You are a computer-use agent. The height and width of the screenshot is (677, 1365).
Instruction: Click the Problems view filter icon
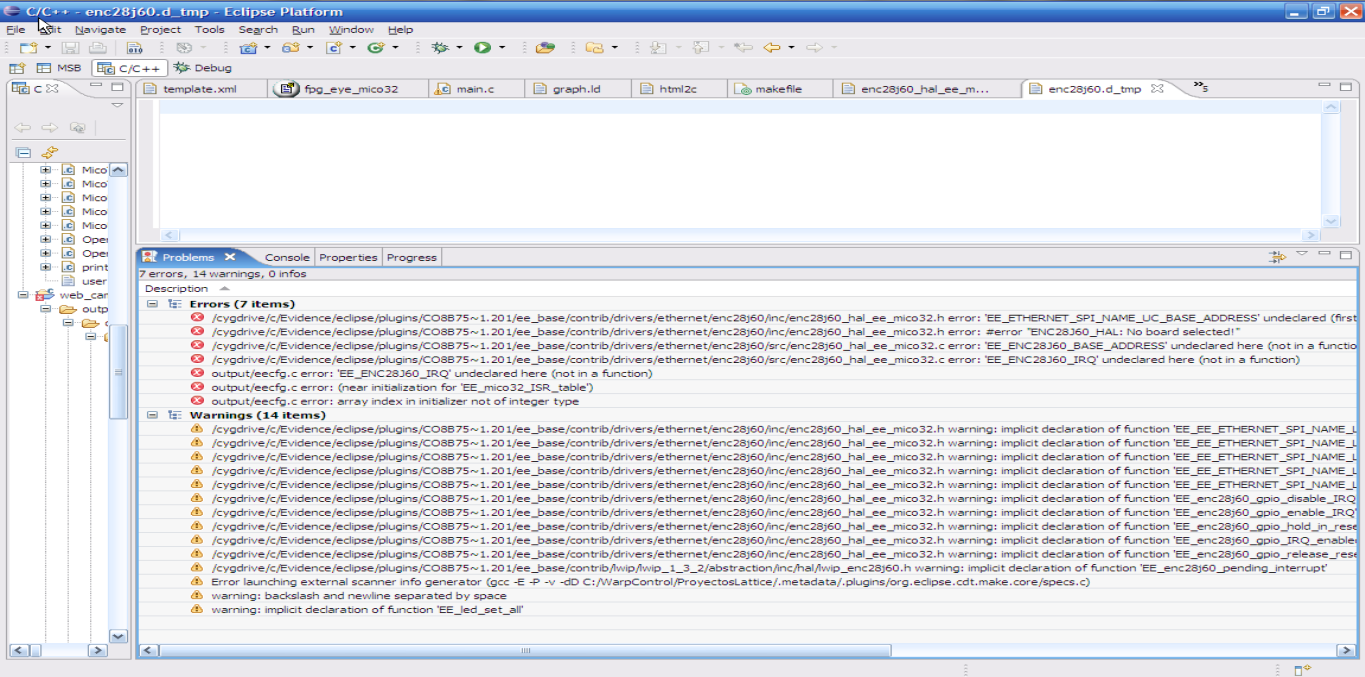1277,257
